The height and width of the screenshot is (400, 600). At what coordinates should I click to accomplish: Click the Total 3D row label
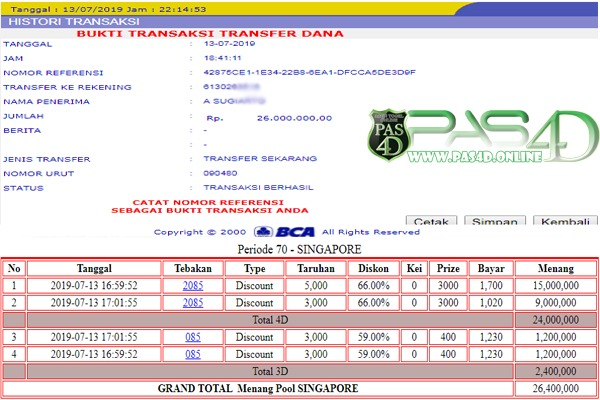click(270, 371)
